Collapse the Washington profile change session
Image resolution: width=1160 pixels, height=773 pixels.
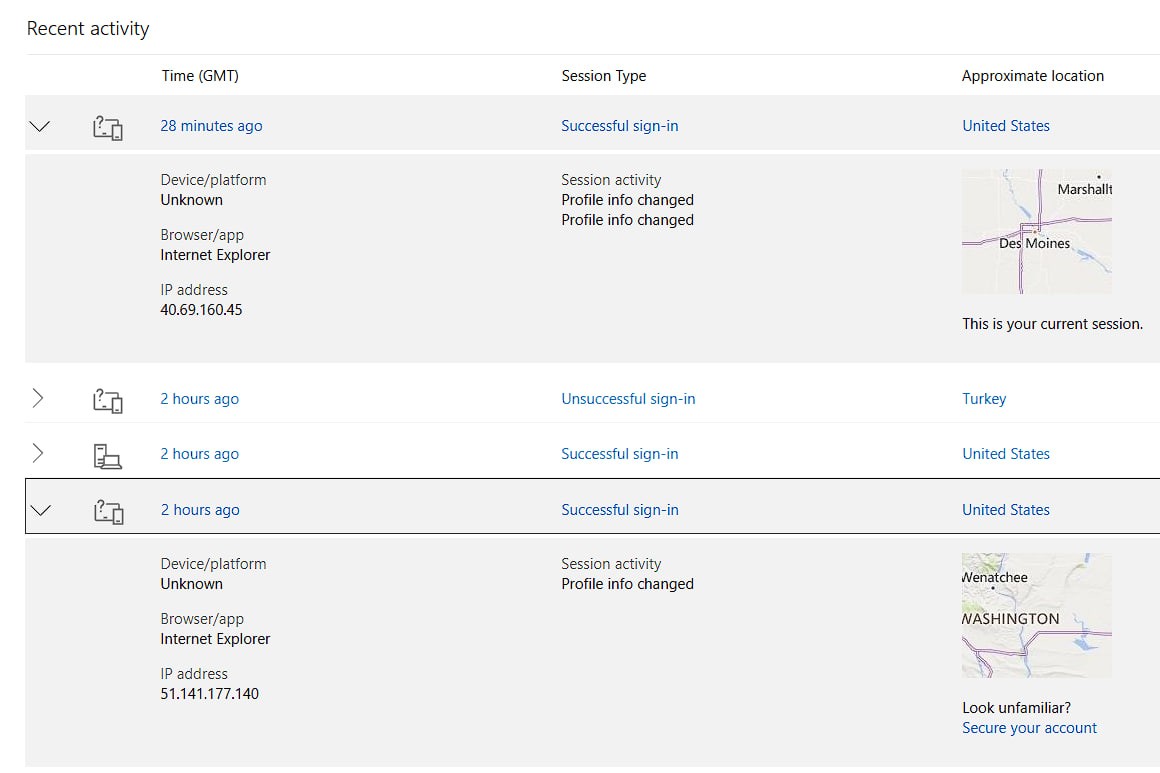tap(39, 510)
